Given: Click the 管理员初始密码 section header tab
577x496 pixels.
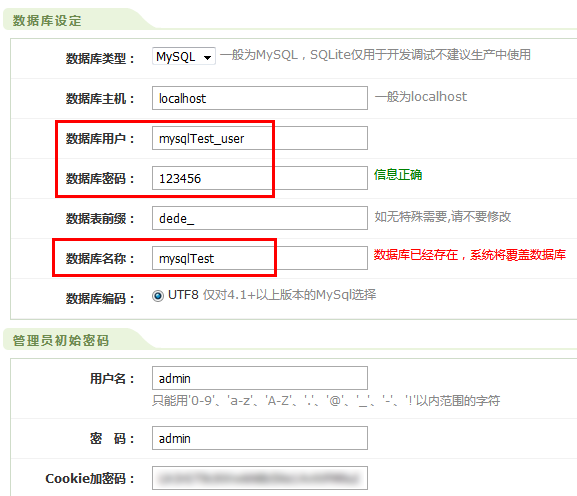Looking at the screenshot, I should tap(61, 340).
